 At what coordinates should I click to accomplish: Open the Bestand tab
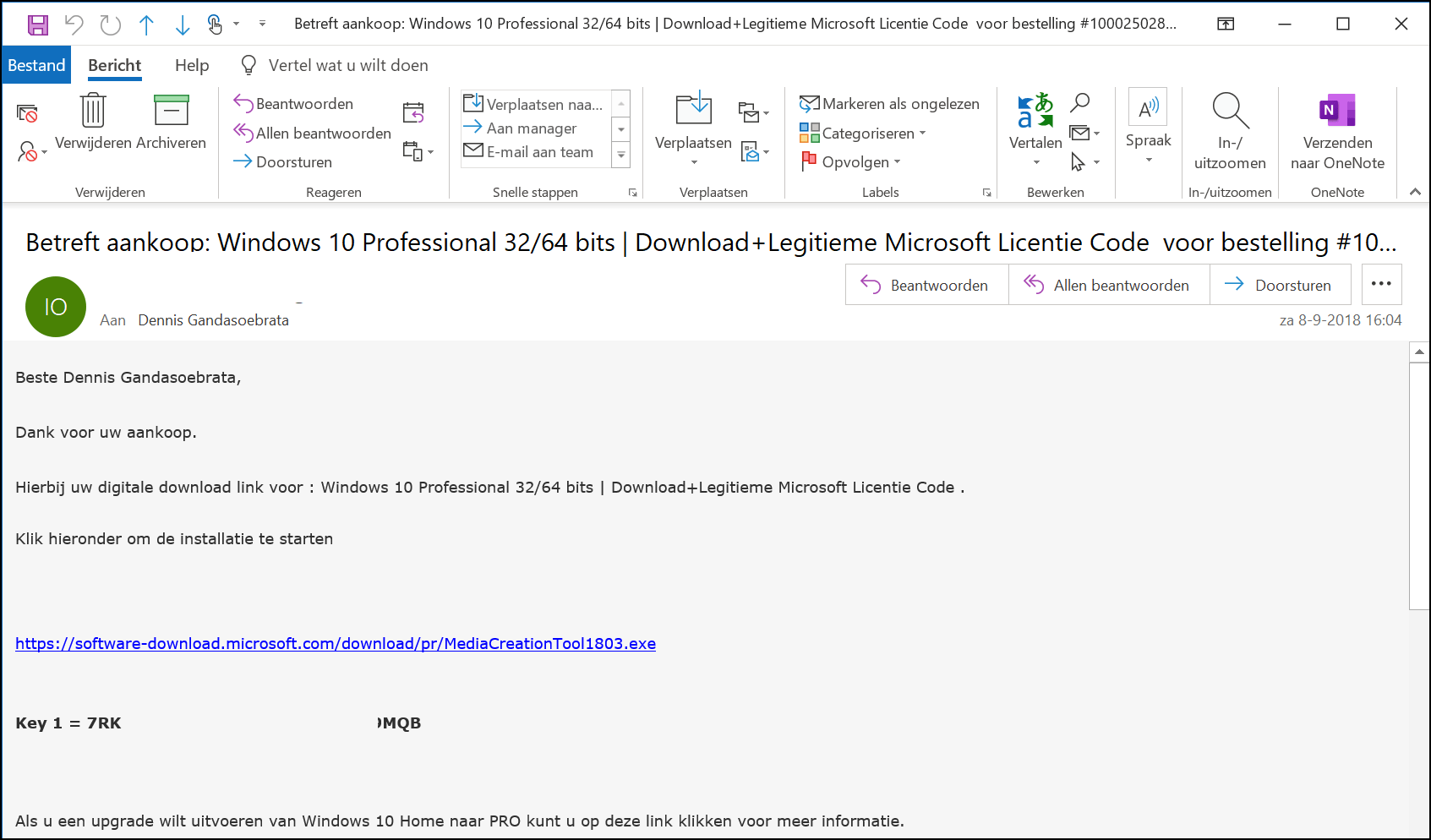click(36, 65)
